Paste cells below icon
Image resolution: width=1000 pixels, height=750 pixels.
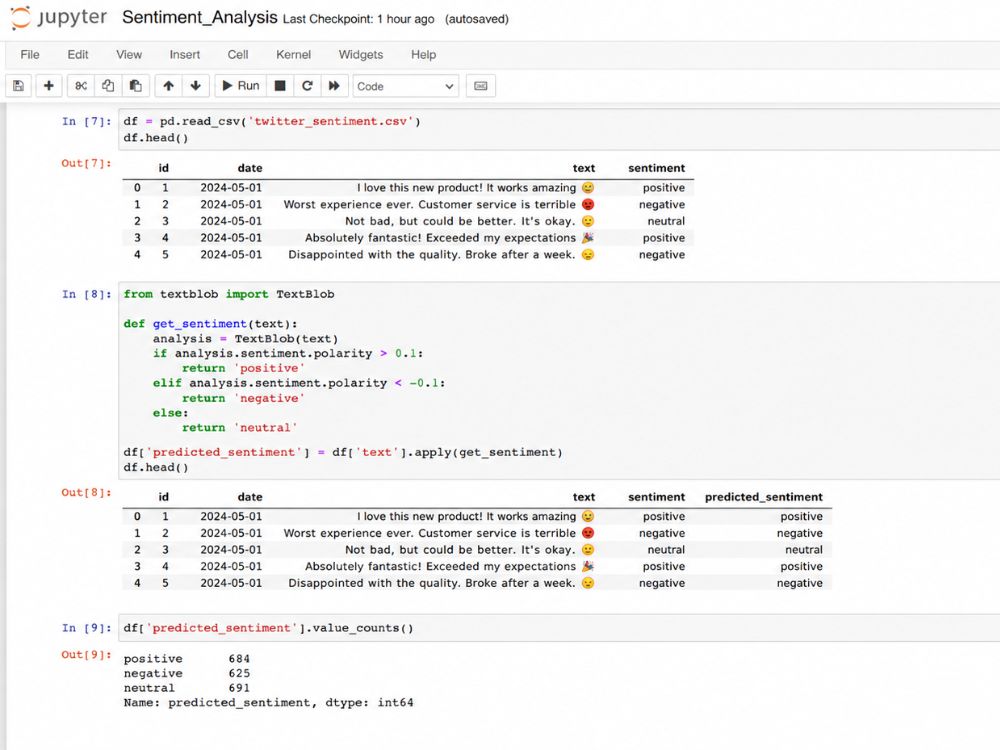(x=136, y=86)
